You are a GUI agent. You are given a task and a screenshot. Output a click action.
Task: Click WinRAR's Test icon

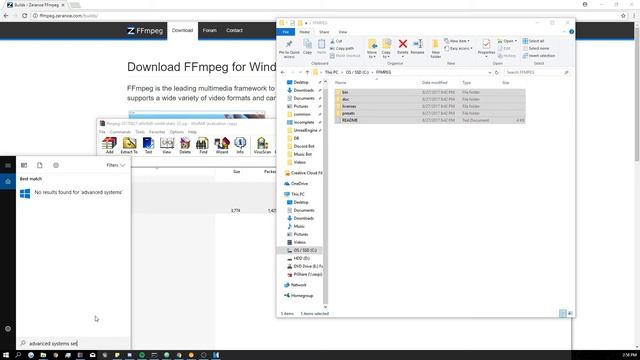pyautogui.click(x=148, y=145)
